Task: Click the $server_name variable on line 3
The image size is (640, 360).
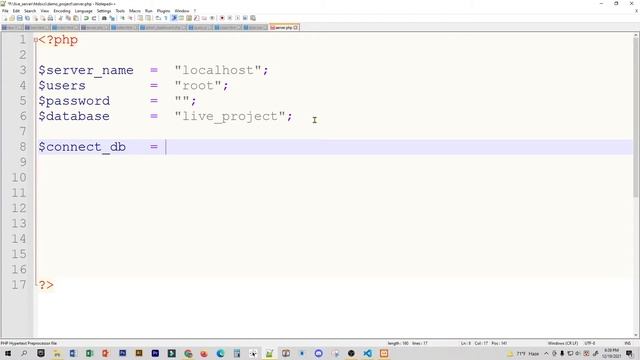Action: [86, 70]
